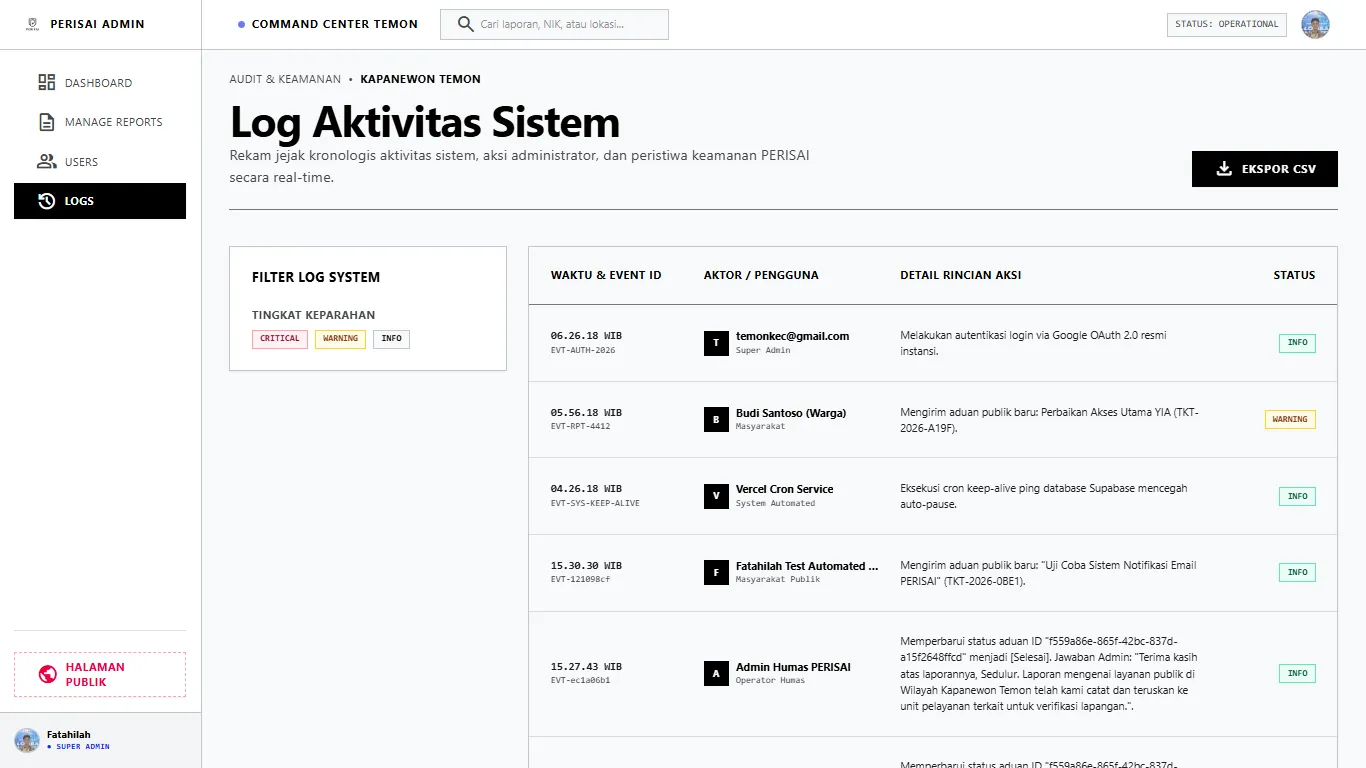Click the Users people icon
Screen dimensions: 1366x768
tap(46, 162)
